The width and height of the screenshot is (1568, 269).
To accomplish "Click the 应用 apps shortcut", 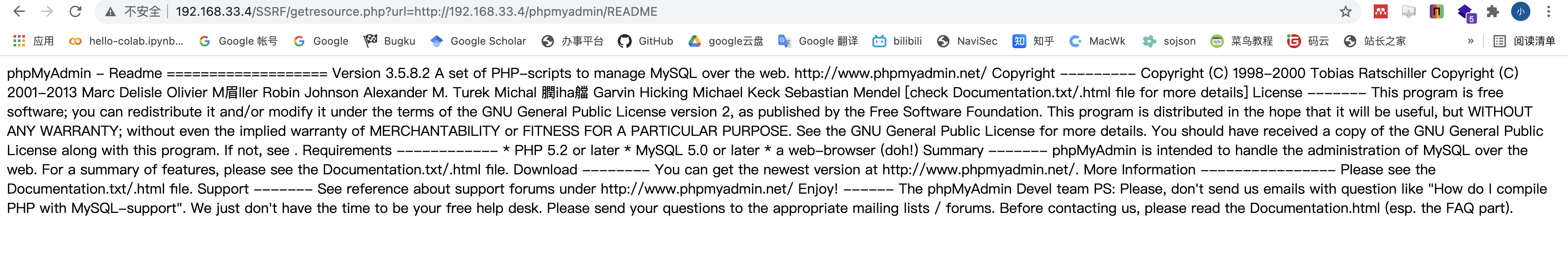I will [34, 41].
